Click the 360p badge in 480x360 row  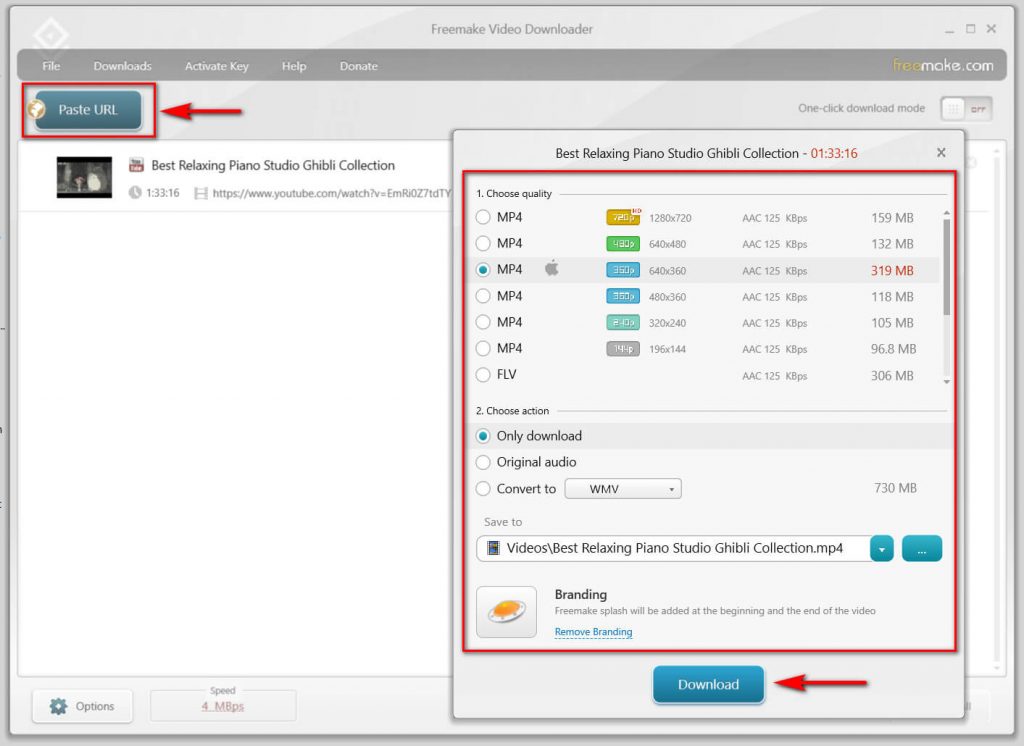[x=623, y=296]
